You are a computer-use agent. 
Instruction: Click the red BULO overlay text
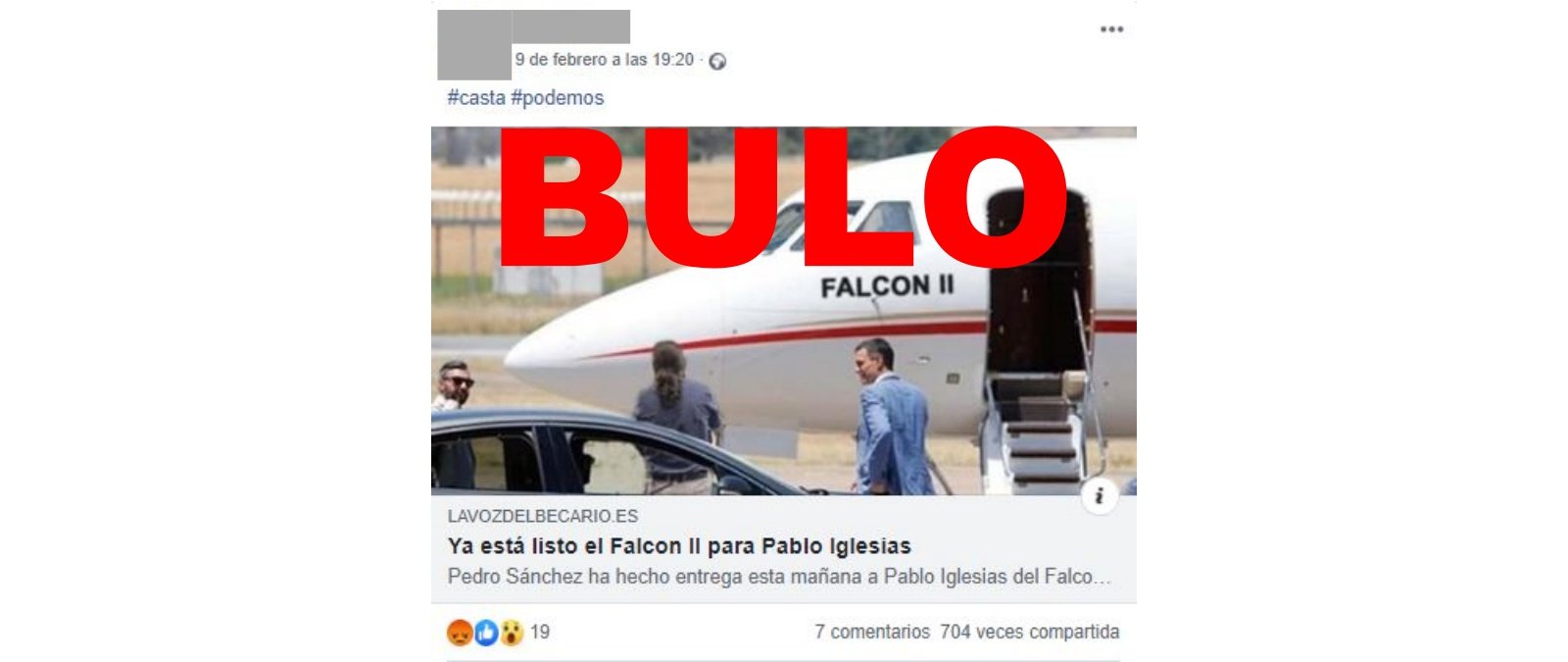784,199
